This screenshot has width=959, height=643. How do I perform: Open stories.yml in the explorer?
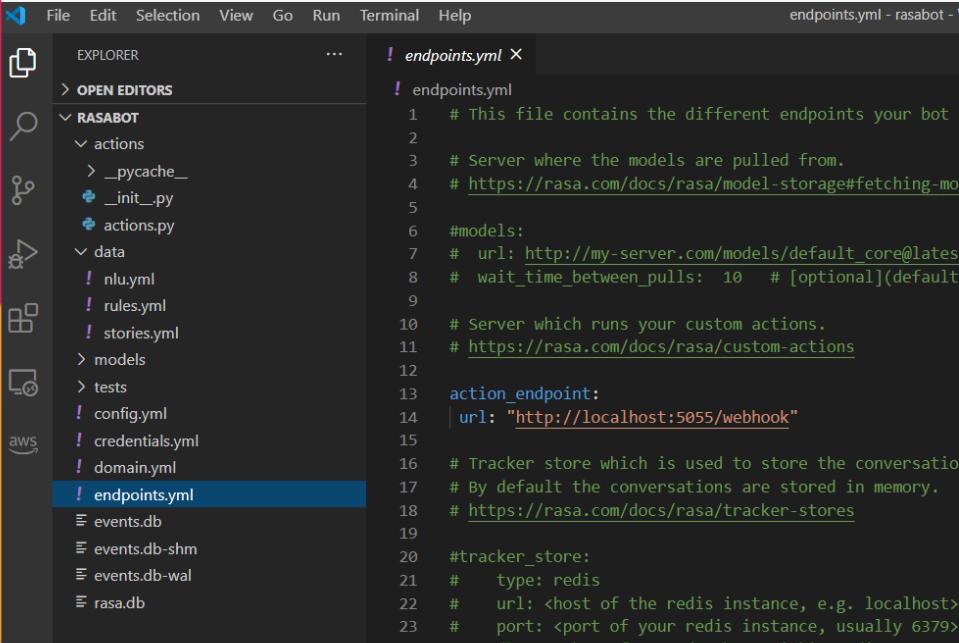[x=141, y=333]
